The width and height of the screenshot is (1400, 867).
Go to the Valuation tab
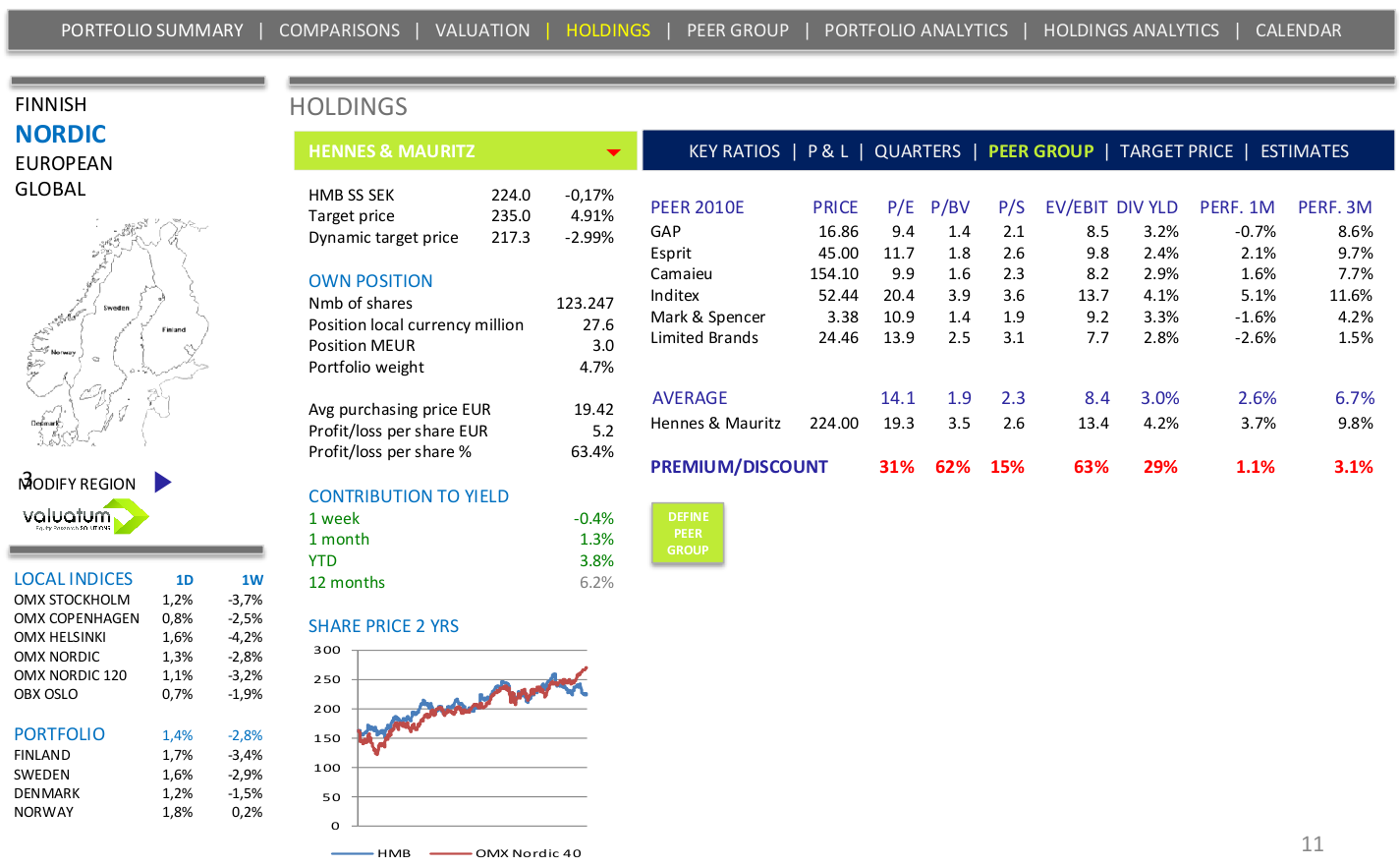(482, 30)
